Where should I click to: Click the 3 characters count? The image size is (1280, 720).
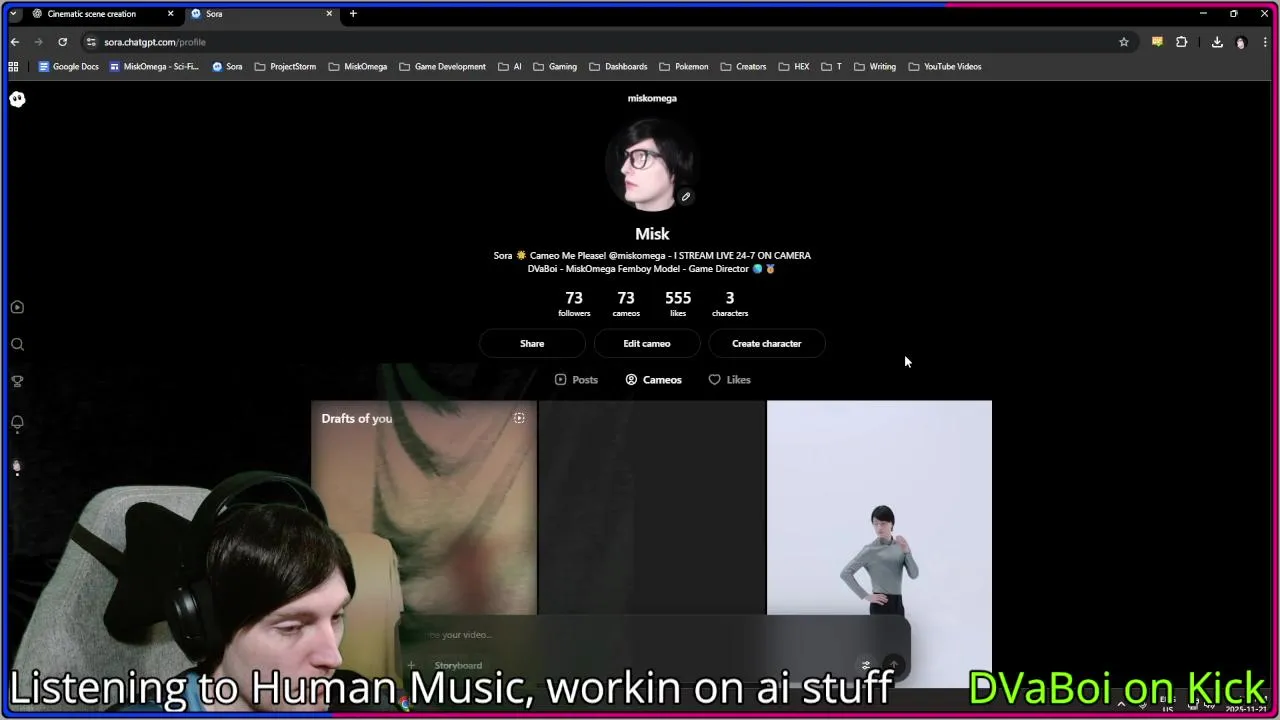(730, 303)
